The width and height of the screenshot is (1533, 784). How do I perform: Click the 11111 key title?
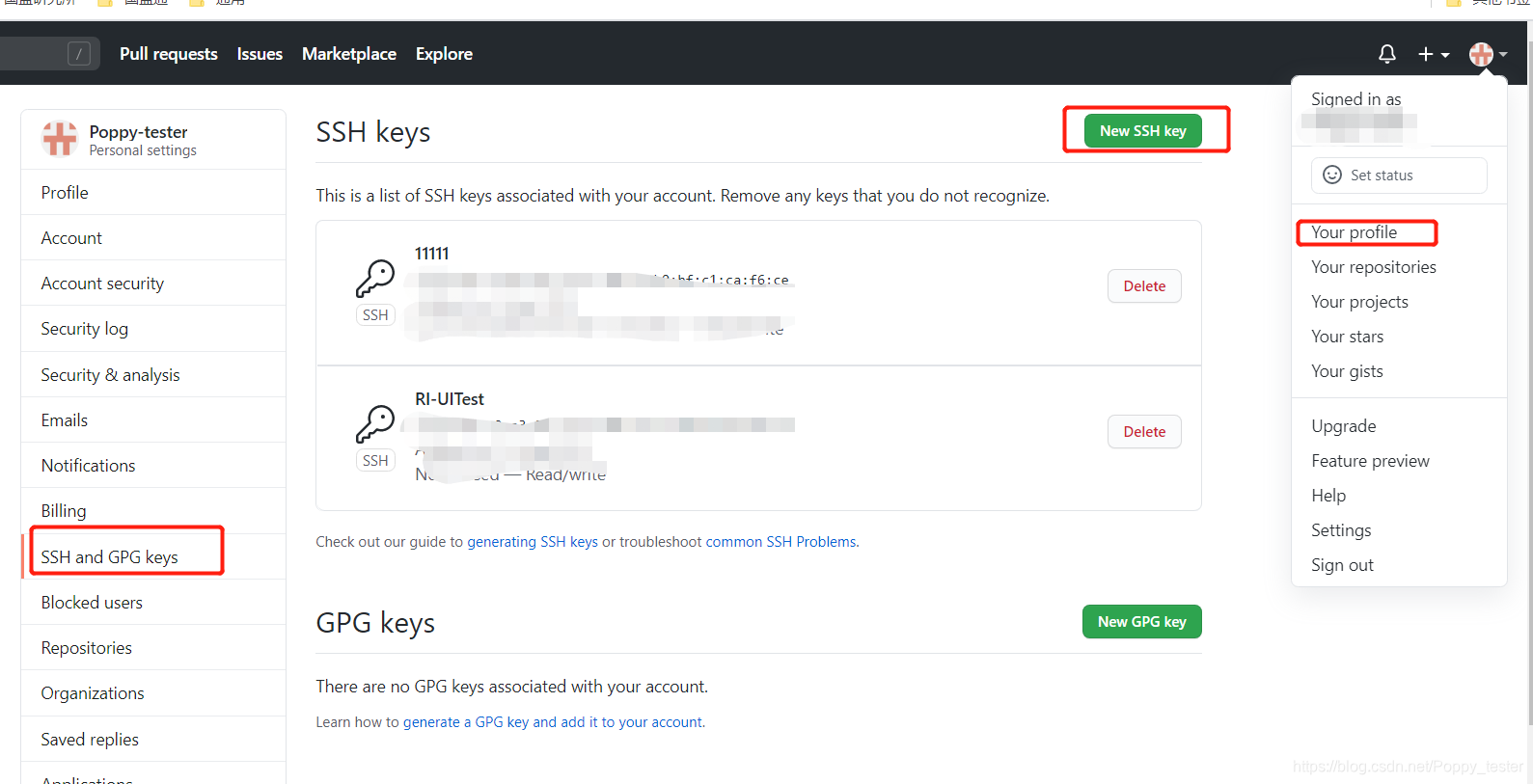tap(432, 254)
